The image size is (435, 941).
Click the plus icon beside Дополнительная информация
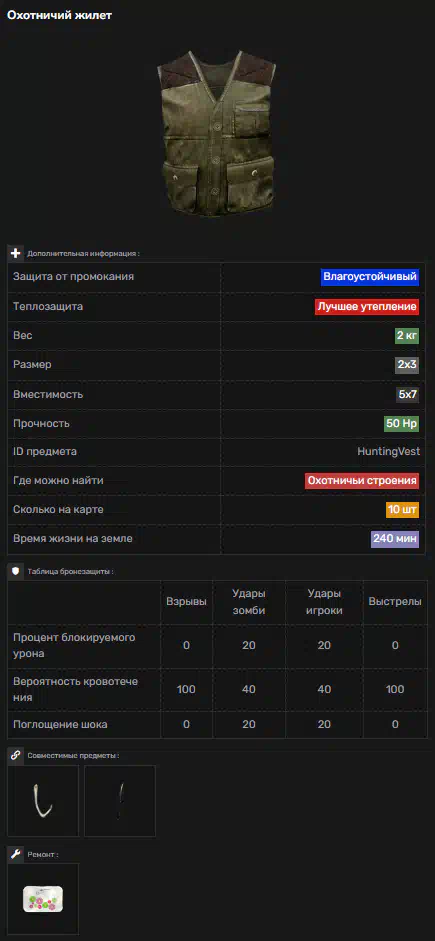pyautogui.click(x=16, y=253)
